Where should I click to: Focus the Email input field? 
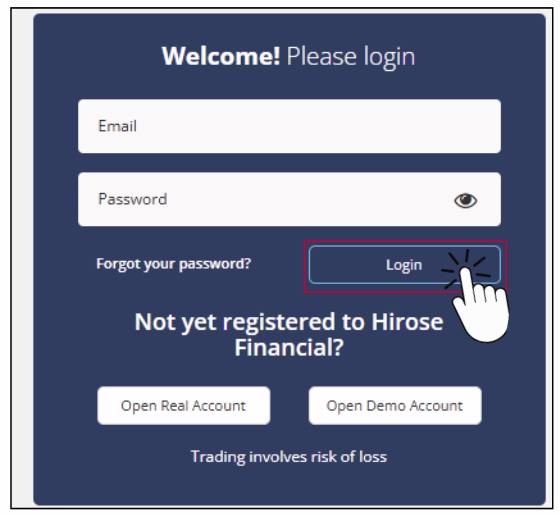pos(289,126)
